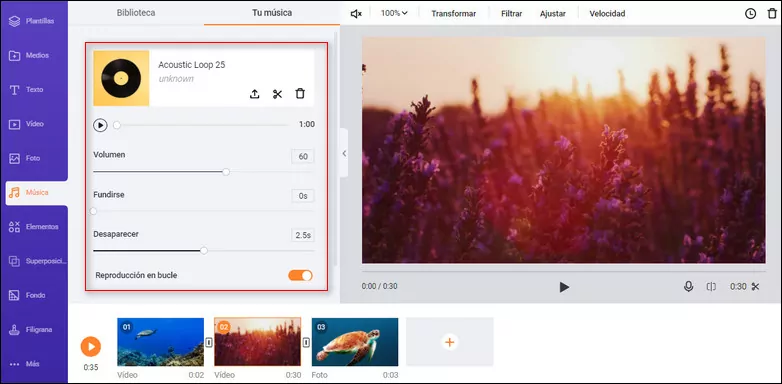Click transition icon between clips 02 and 03

click(306, 342)
